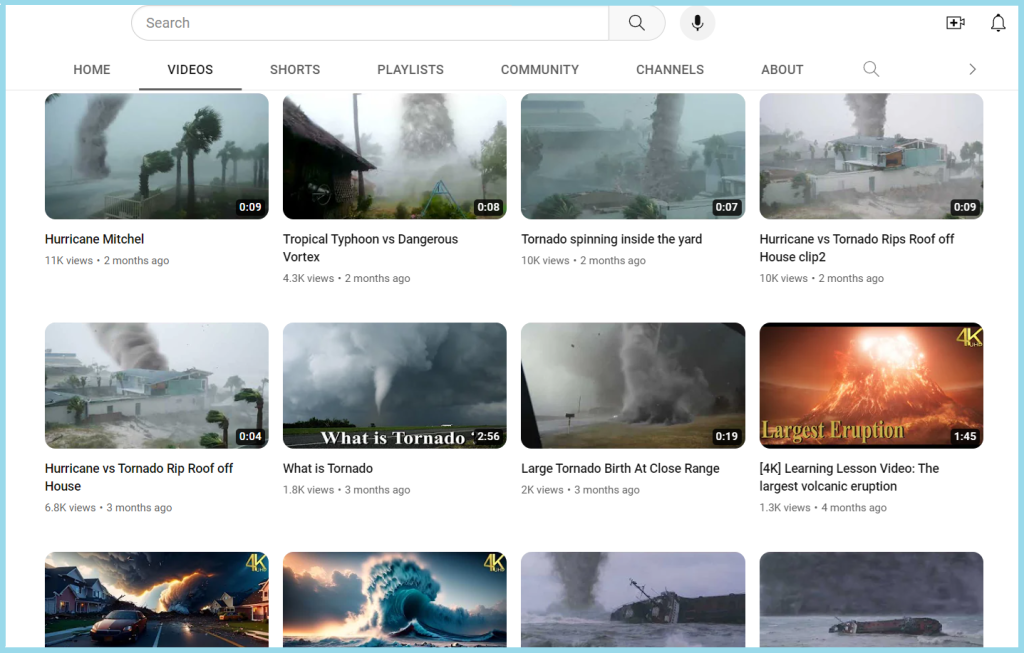
Task: Click Tornado spinning inside the yard title
Action: pos(611,239)
